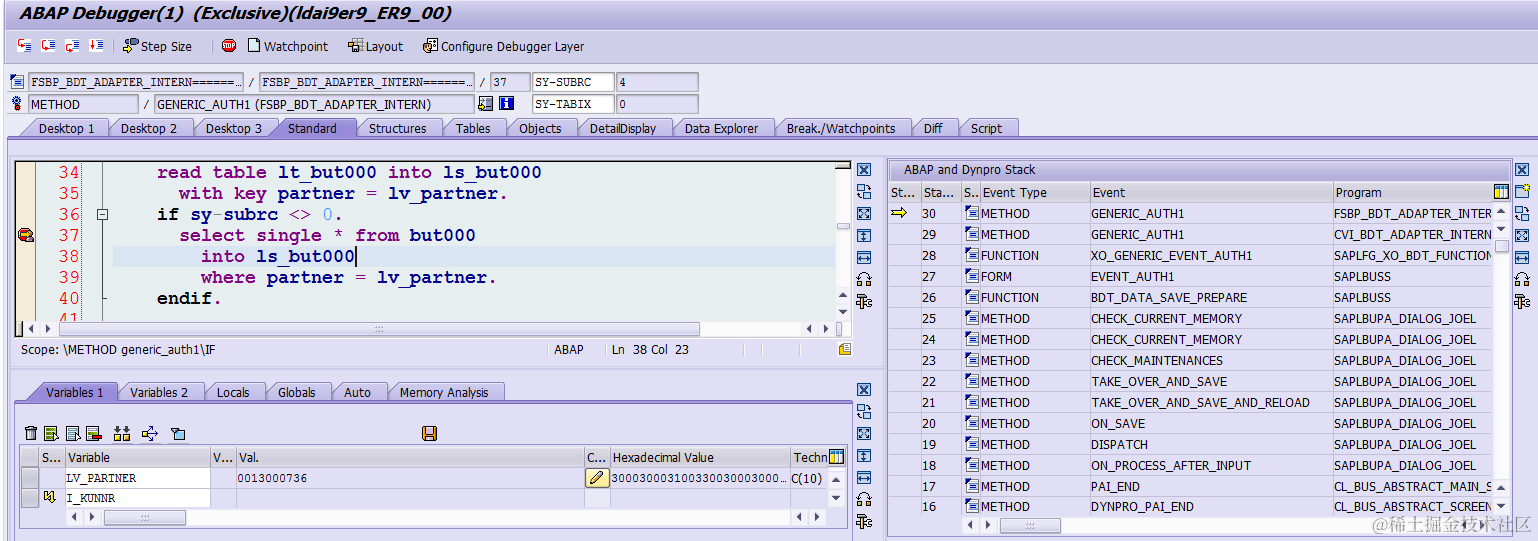The width and height of the screenshot is (1538, 541).
Task: Click the Execute step-over icon
Action: [x=48, y=46]
